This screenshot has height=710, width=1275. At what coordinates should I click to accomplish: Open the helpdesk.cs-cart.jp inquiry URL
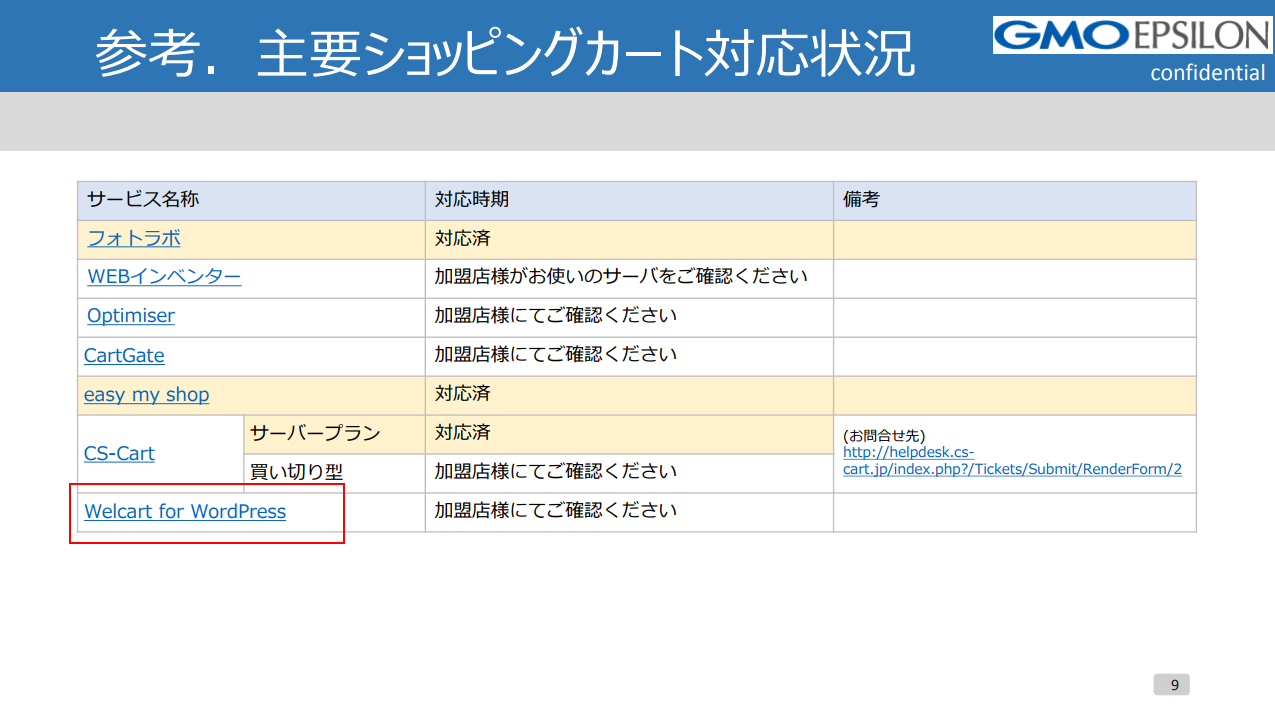(x=1012, y=461)
